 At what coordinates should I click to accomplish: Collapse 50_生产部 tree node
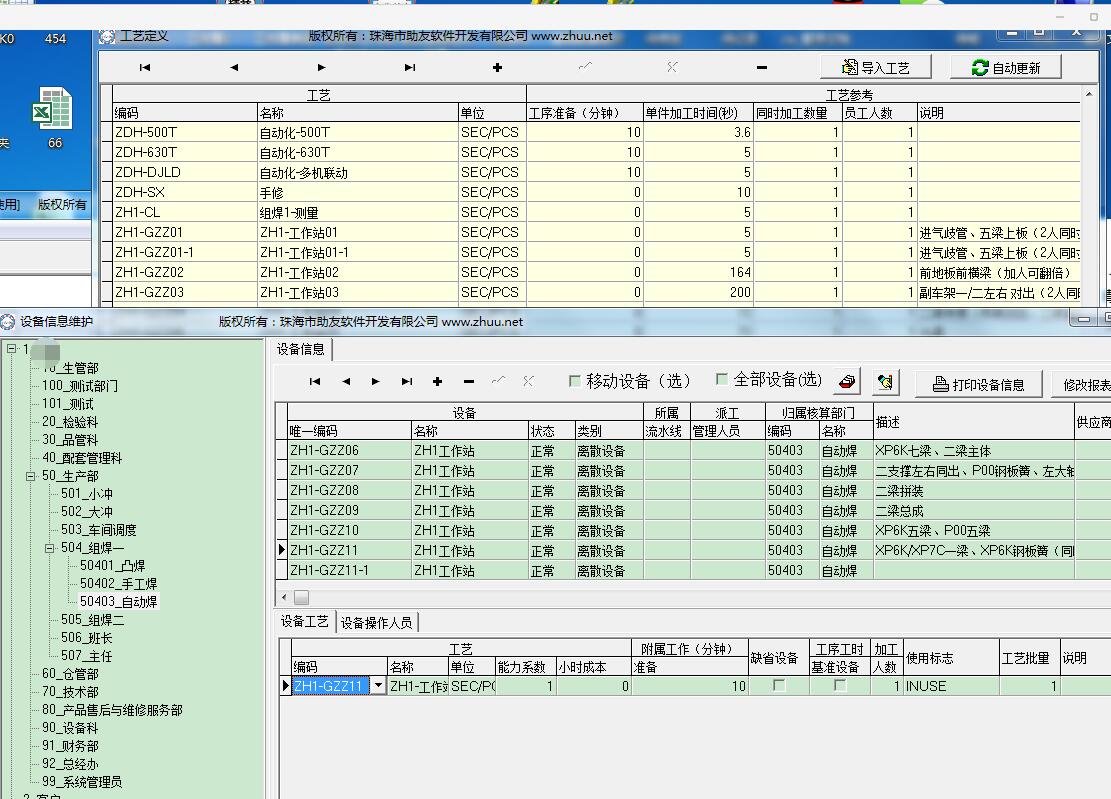(x=30, y=476)
